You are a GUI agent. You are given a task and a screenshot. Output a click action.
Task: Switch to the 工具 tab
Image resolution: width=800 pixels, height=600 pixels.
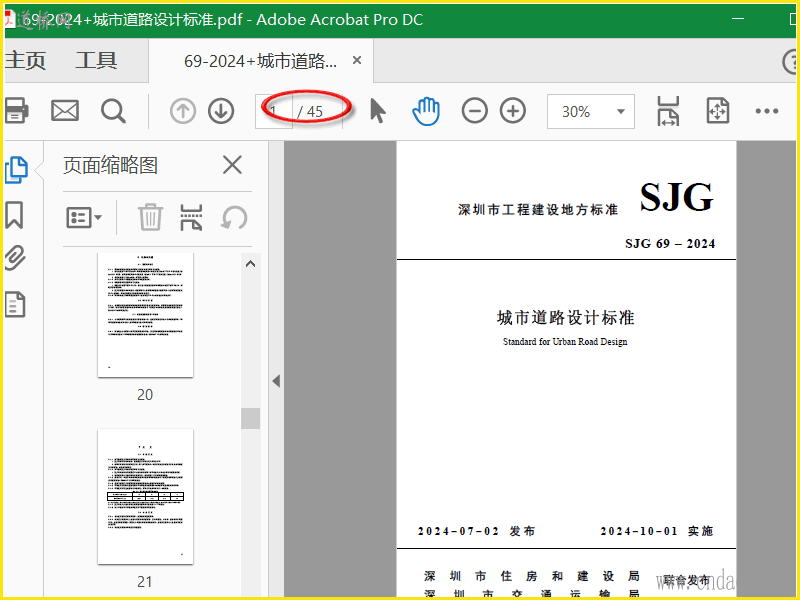tap(96, 60)
